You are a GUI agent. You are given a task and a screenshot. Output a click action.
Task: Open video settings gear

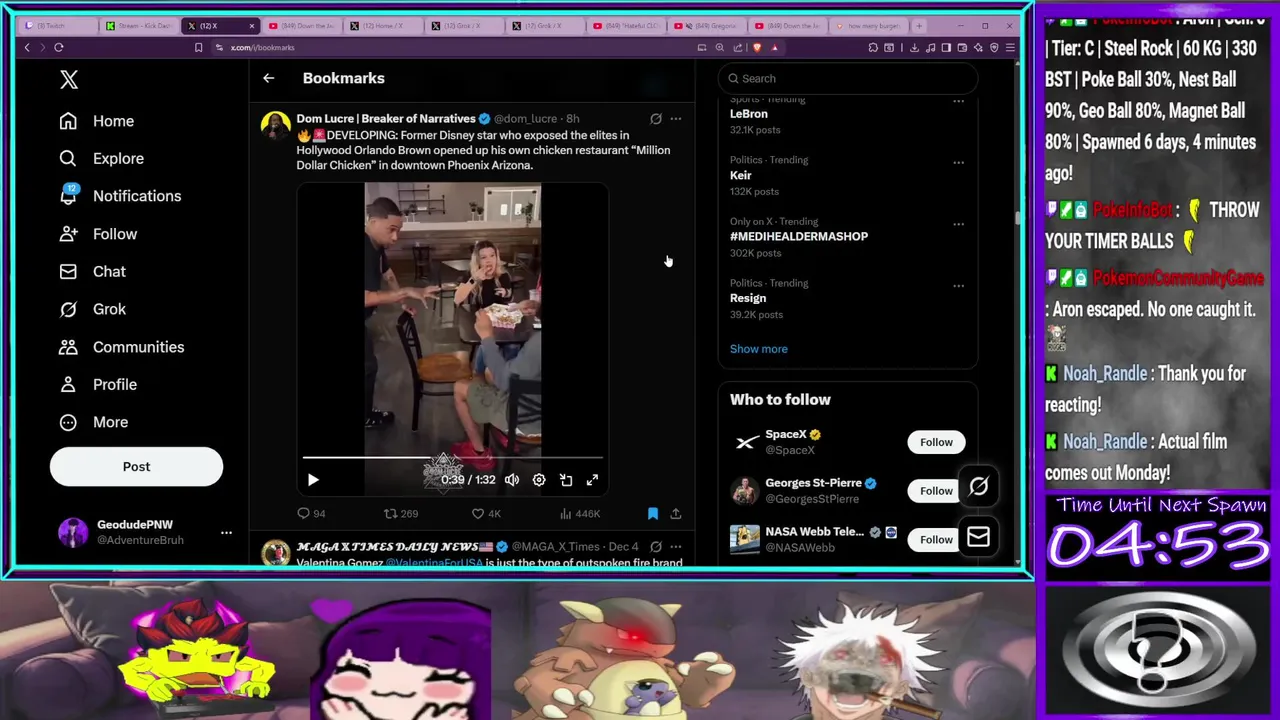point(539,480)
